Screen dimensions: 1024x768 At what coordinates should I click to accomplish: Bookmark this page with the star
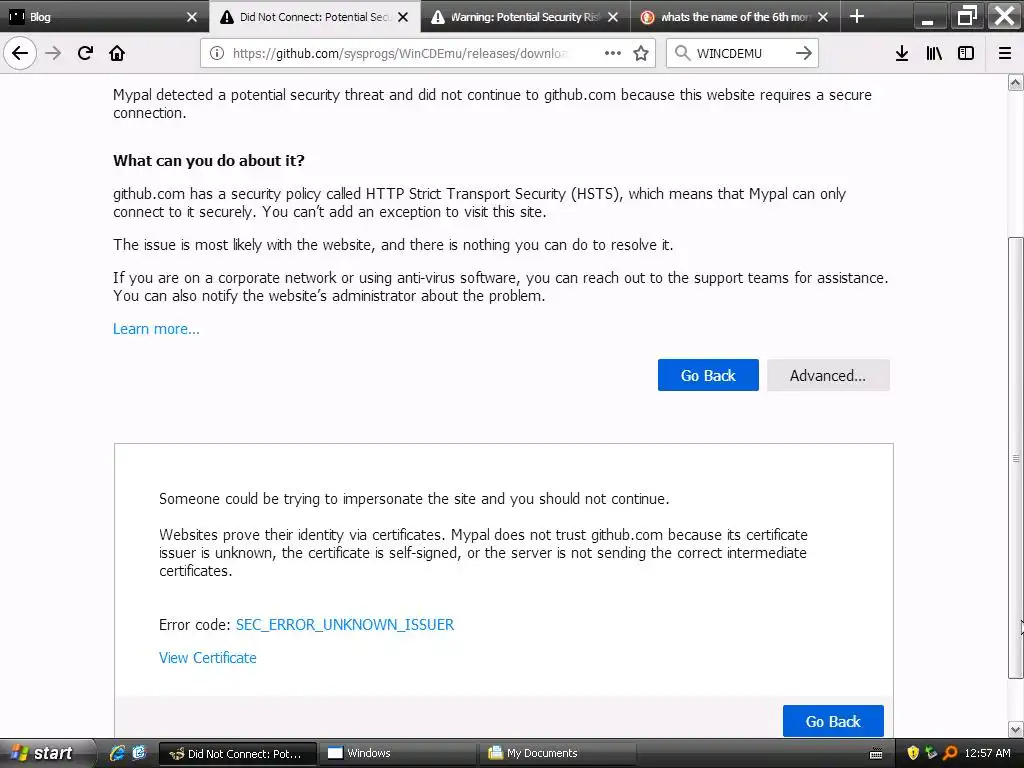[641, 53]
